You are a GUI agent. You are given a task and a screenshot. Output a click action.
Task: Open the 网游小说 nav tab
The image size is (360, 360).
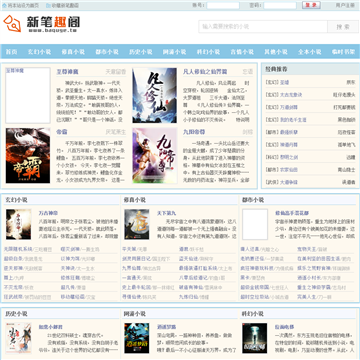pyautogui.click(x=174, y=52)
